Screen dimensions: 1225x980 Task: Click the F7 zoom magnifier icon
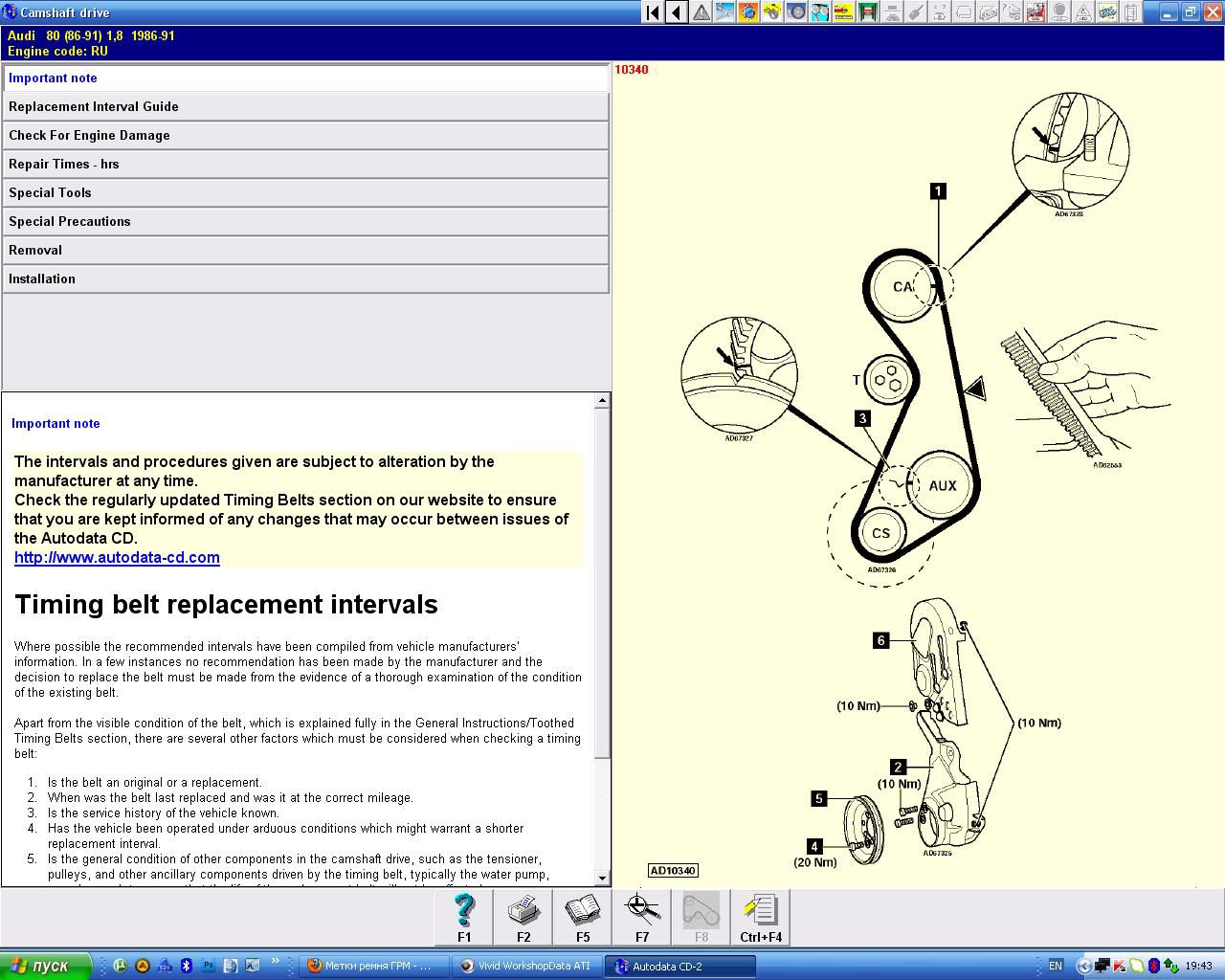point(641,916)
